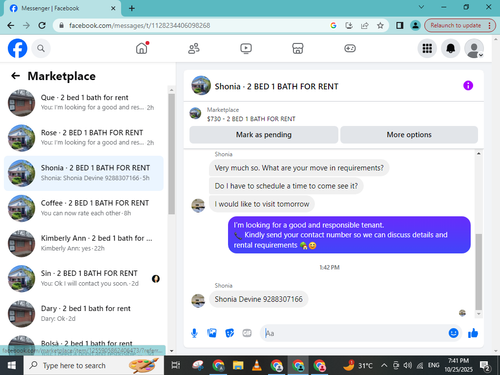
Task: Open the Que 2 bed 1 bath conversation
Action: tap(83, 103)
